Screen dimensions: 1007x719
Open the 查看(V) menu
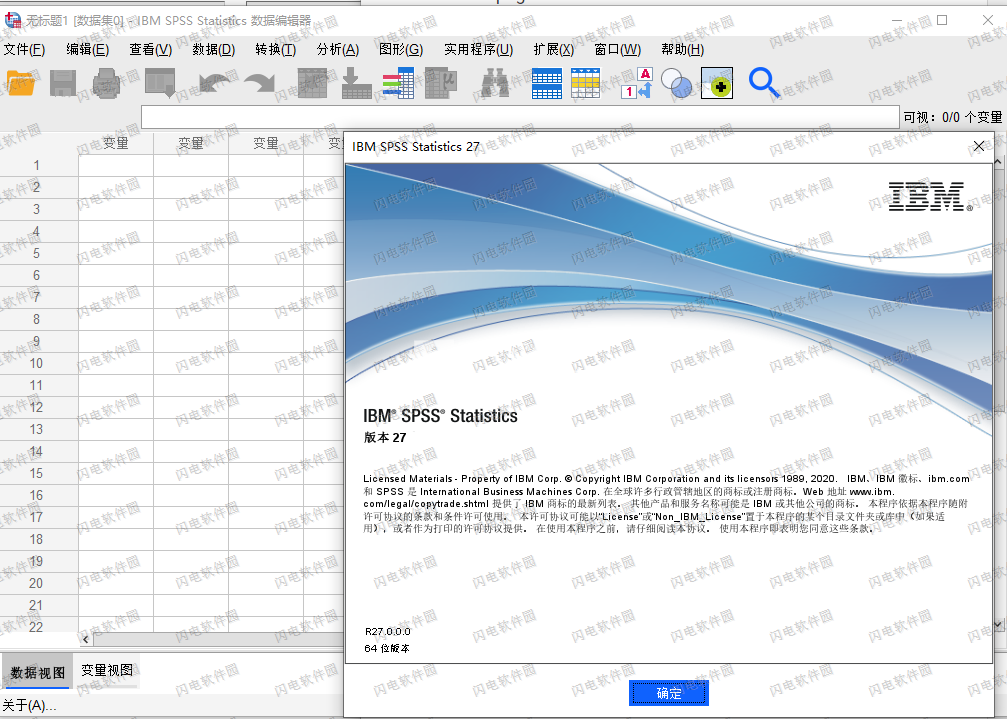click(x=150, y=49)
